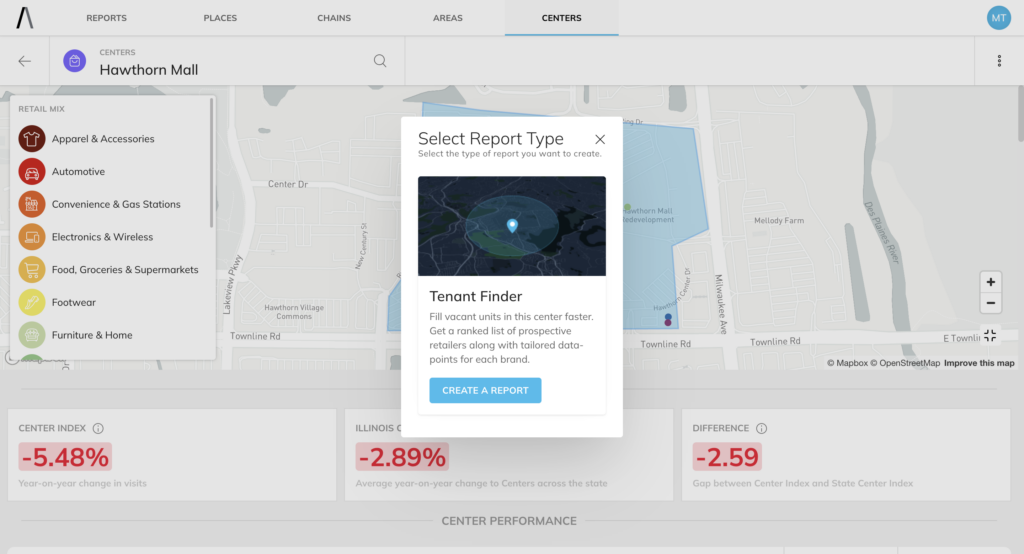Open search with the magnifier icon
Image resolution: width=1024 pixels, height=554 pixels.
coord(379,61)
